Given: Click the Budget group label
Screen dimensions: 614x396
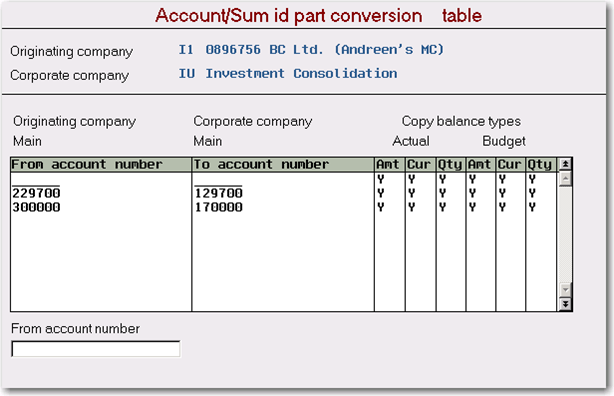Looking at the screenshot, I should [504, 141].
